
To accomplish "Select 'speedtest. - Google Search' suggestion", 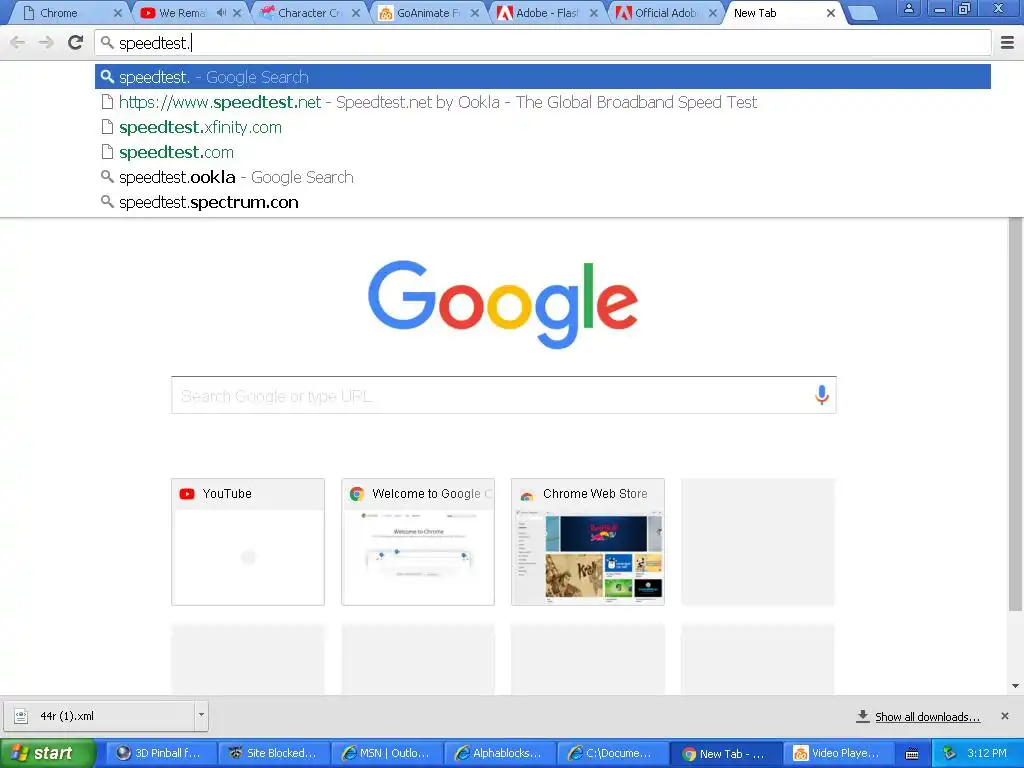I will click(x=543, y=77).
